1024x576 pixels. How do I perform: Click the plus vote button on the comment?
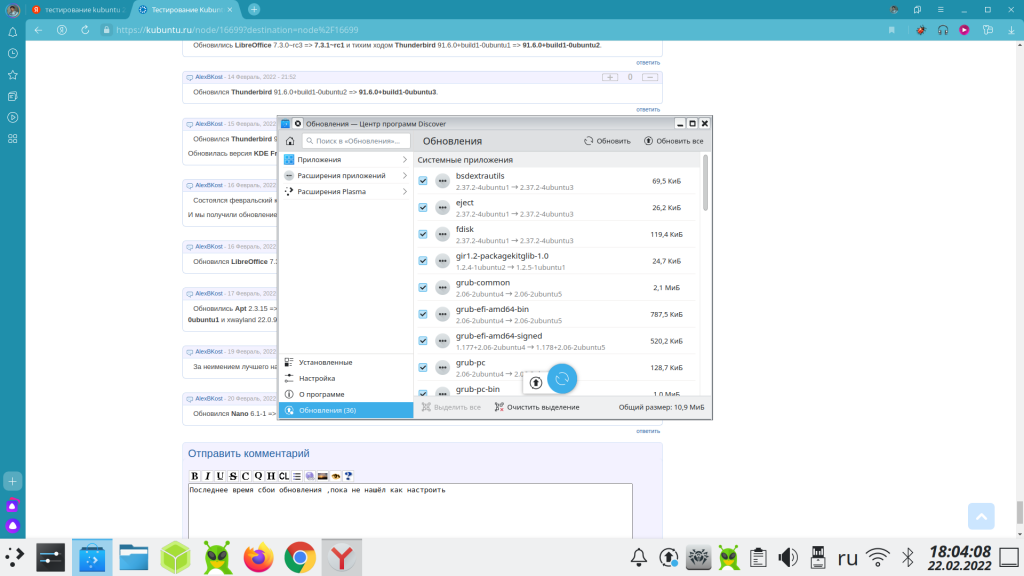[x=610, y=77]
